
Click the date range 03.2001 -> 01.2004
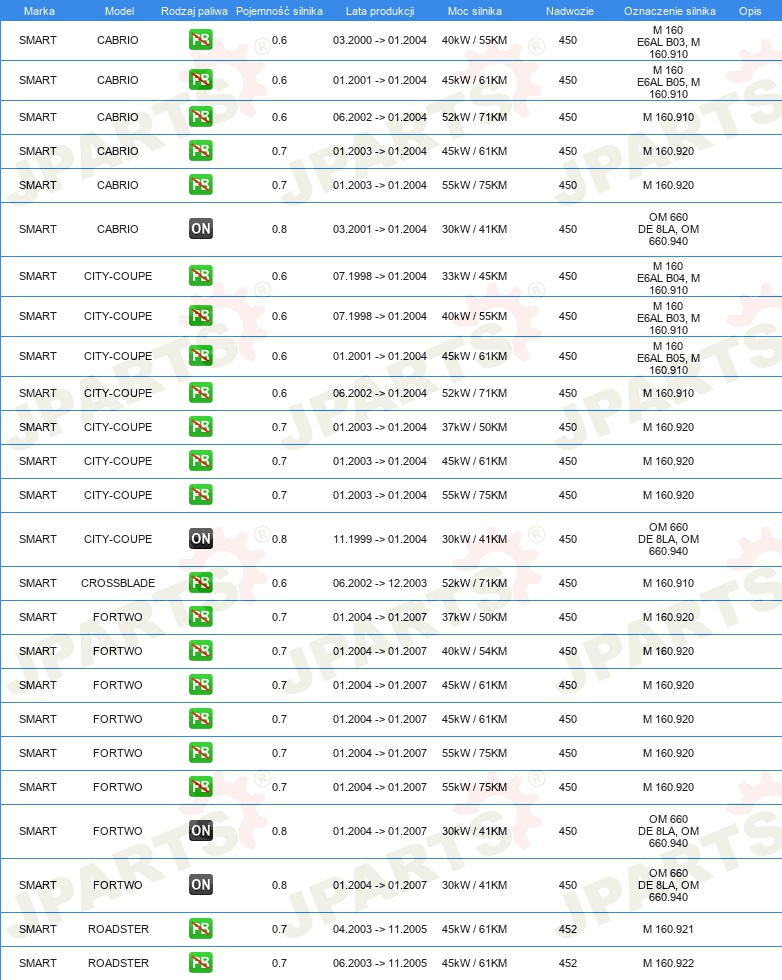380,229
